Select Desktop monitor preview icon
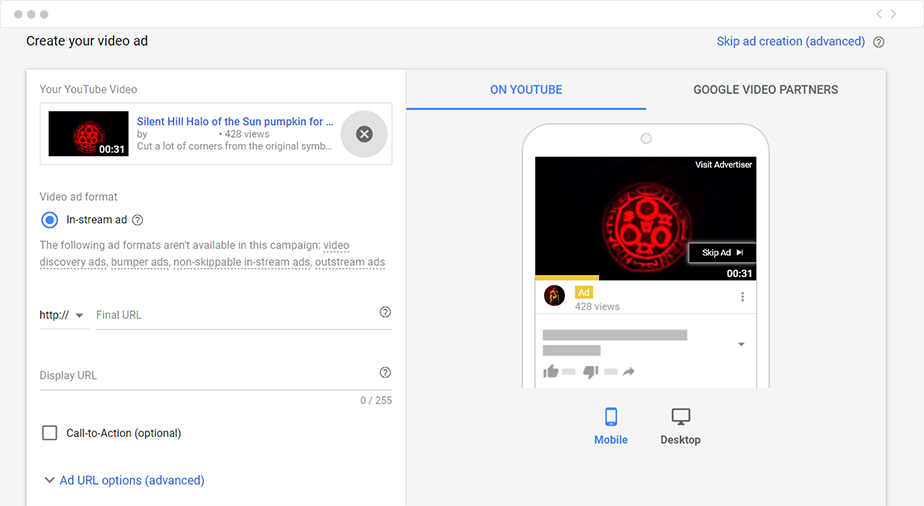Screen dimensions: 924x506 pyautogui.click(x=681, y=417)
